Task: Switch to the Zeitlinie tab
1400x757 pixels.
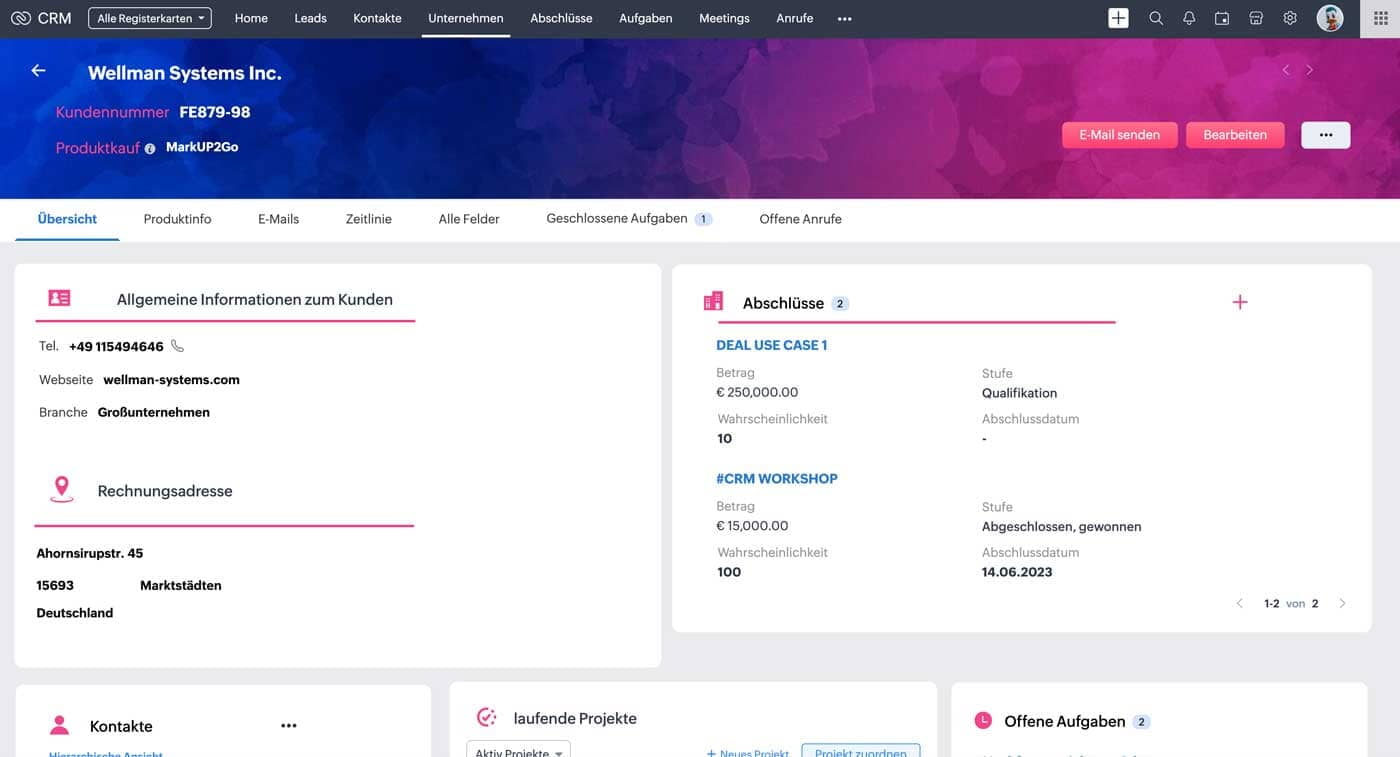Action: 369,219
